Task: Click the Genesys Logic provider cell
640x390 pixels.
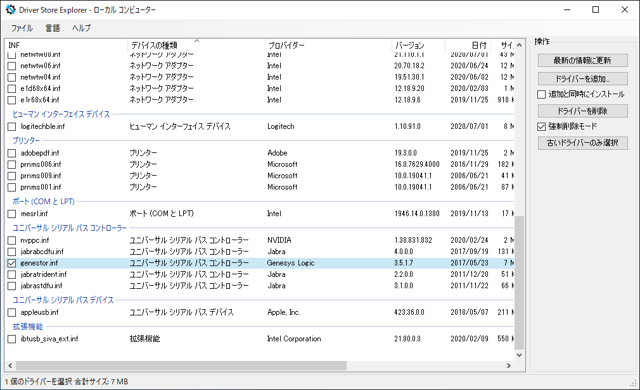Action: pyautogui.click(x=291, y=263)
